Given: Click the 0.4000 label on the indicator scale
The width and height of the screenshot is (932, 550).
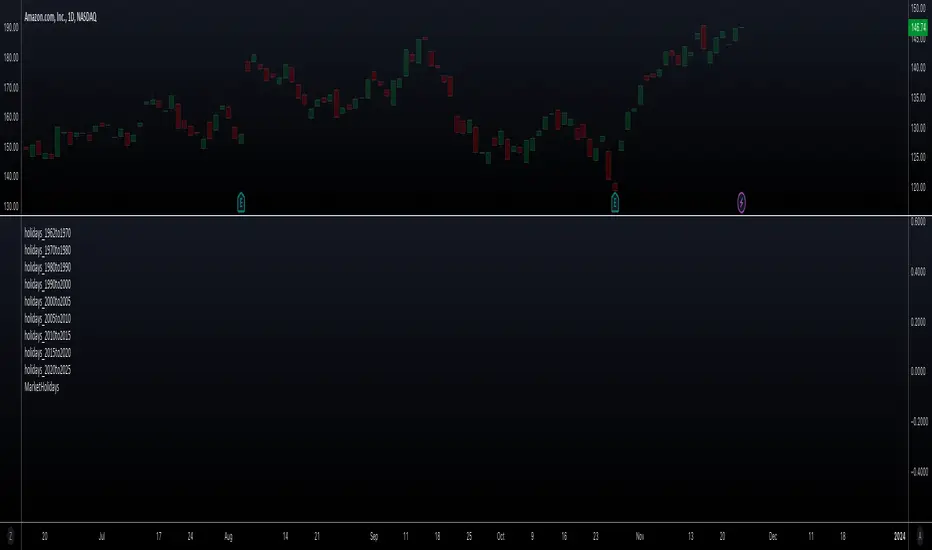Looking at the screenshot, I should [x=918, y=272].
